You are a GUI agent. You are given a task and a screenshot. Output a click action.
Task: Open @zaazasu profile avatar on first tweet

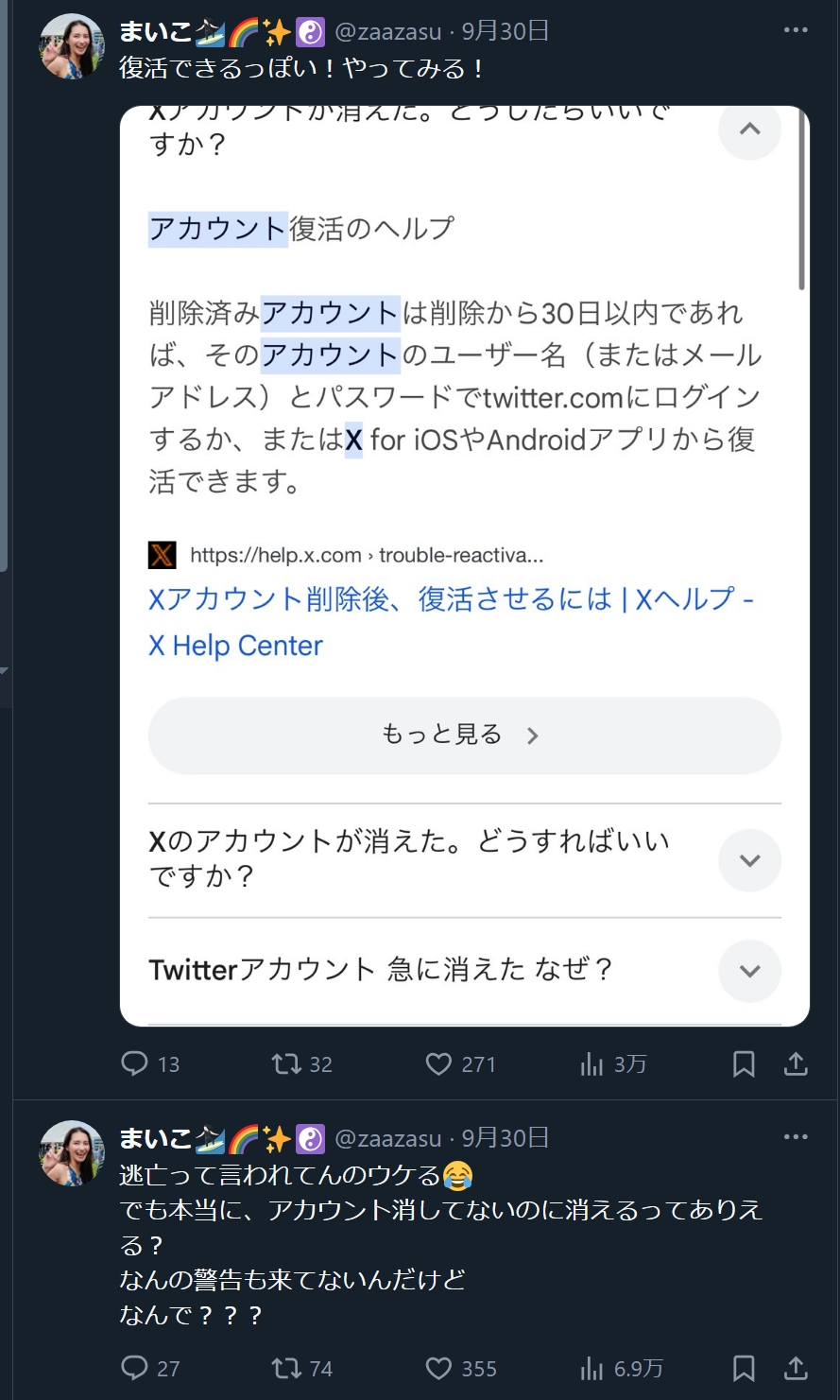pos(71,45)
